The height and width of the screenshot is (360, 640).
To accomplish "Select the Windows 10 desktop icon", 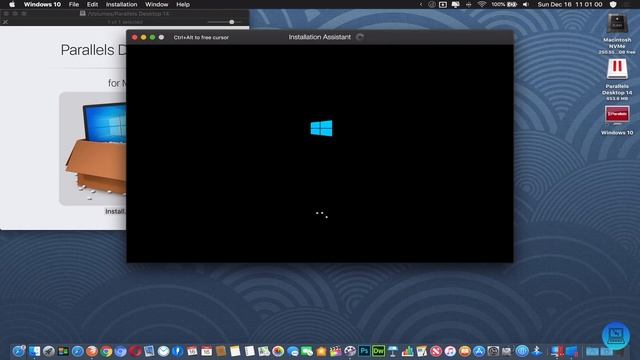I will pyautogui.click(x=617, y=116).
